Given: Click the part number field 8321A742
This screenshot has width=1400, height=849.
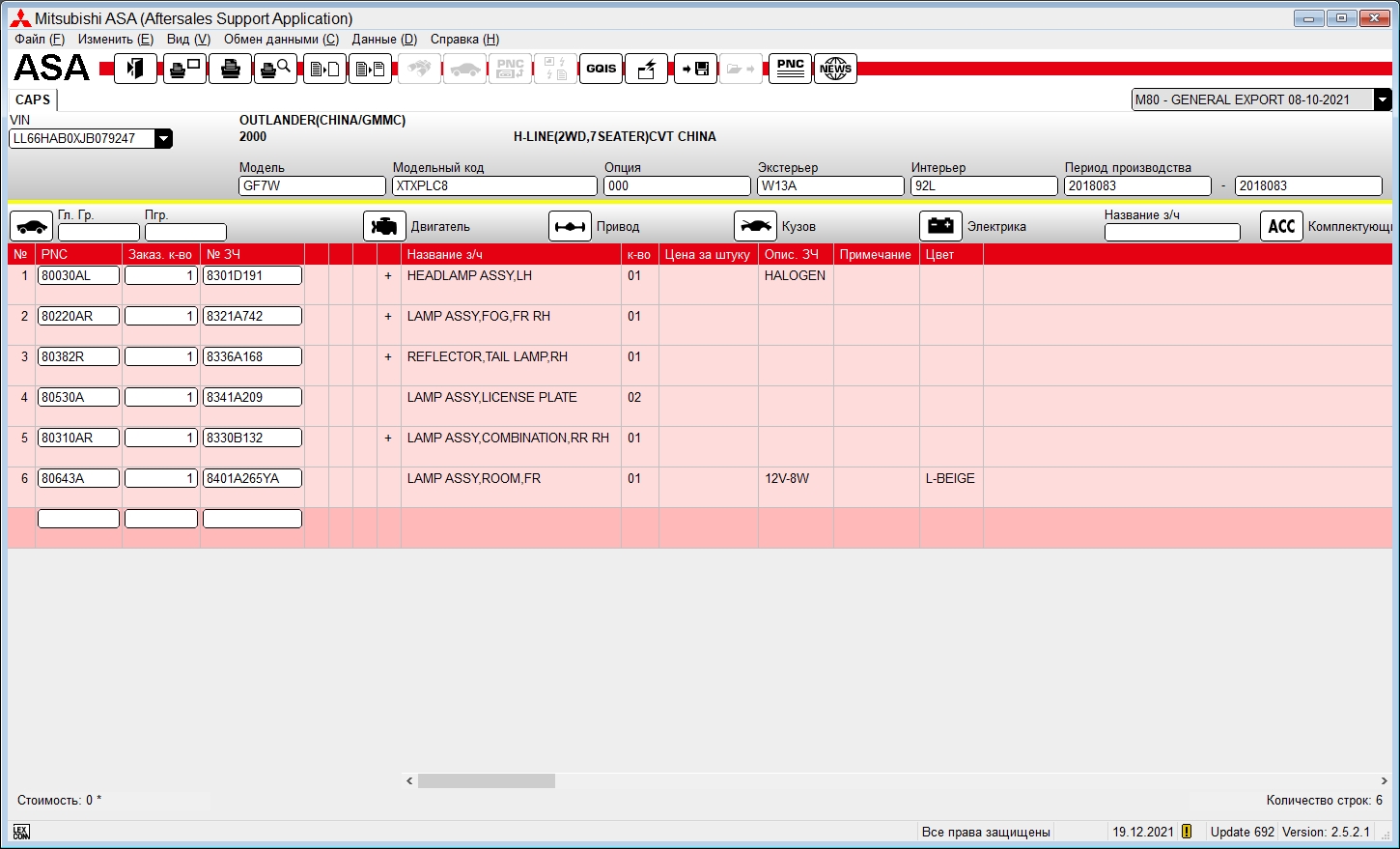Looking at the screenshot, I should pos(252,316).
